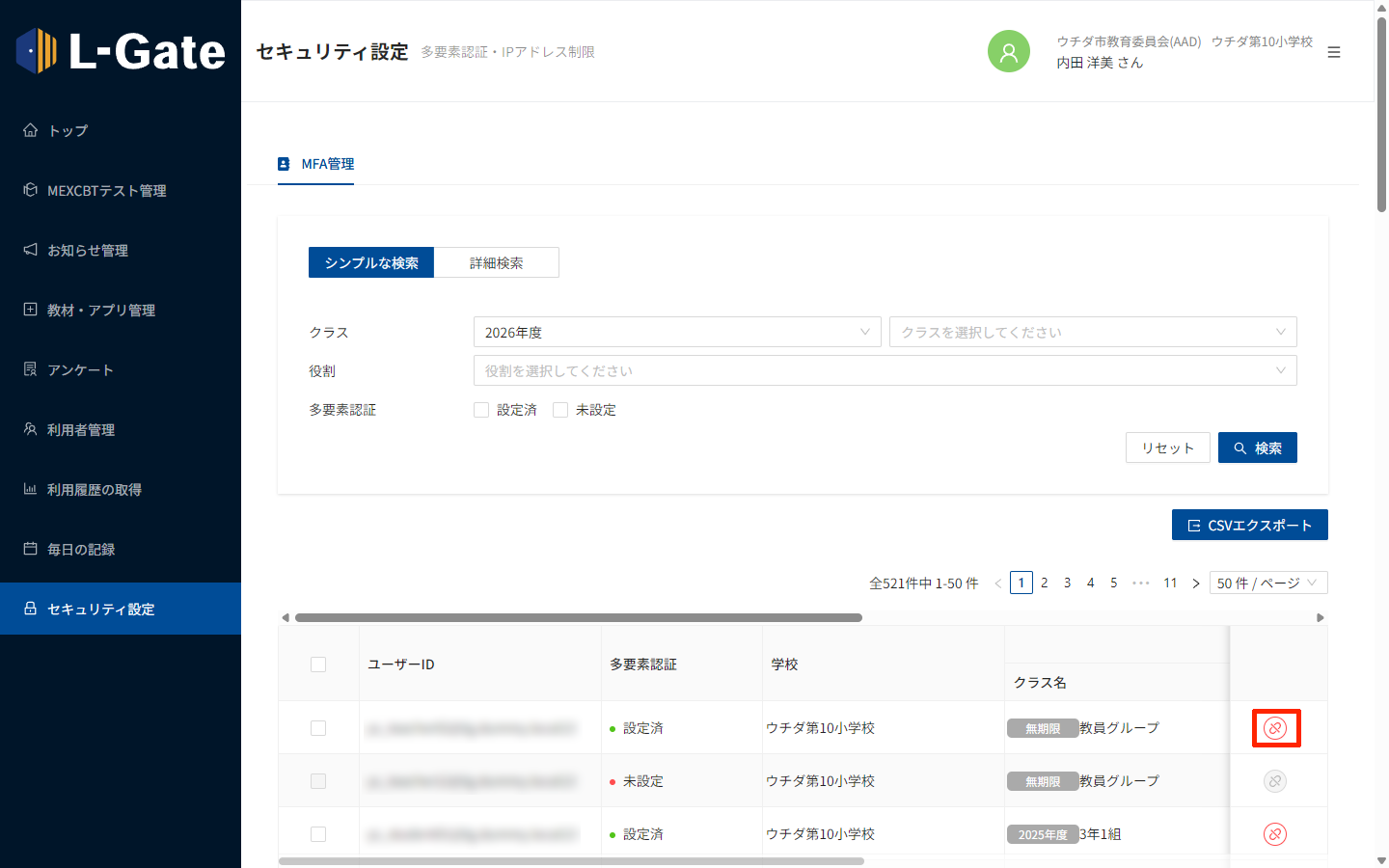Click the CSVエクスポート button
The height and width of the screenshot is (868, 1389).
click(1250, 525)
